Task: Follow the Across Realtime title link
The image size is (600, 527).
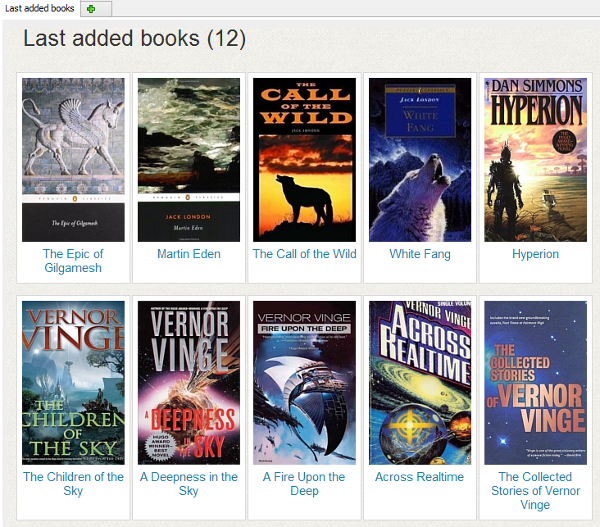Action: 419,477
